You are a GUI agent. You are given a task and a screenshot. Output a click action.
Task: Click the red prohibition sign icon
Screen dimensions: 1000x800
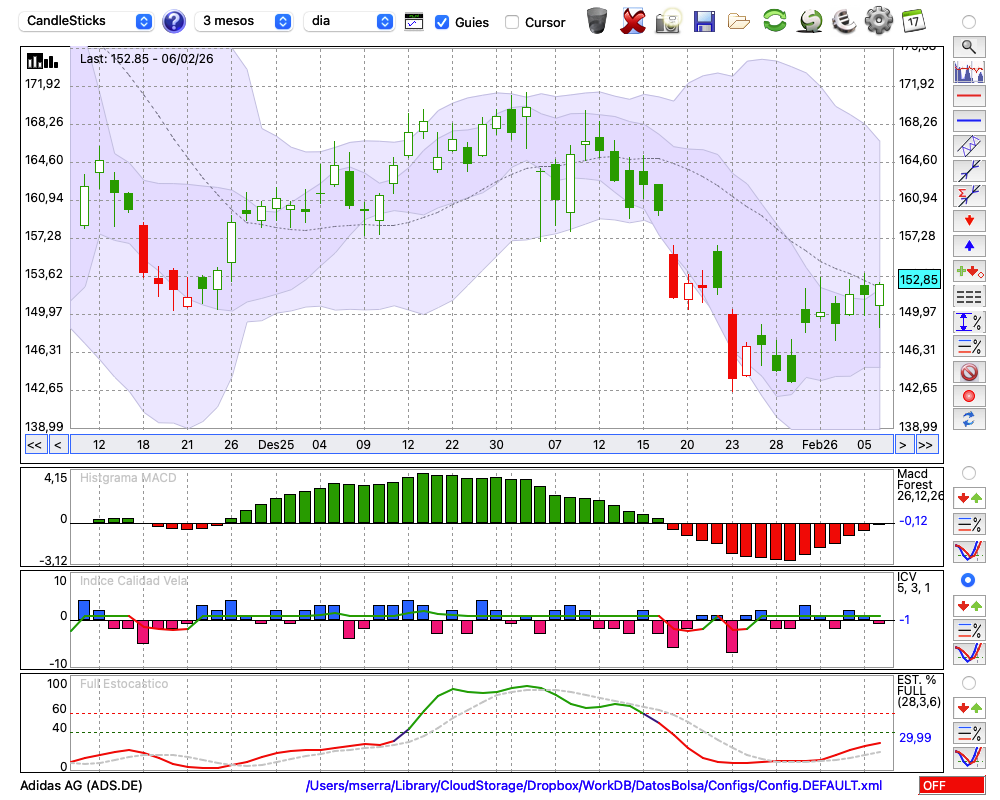coord(969,372)
